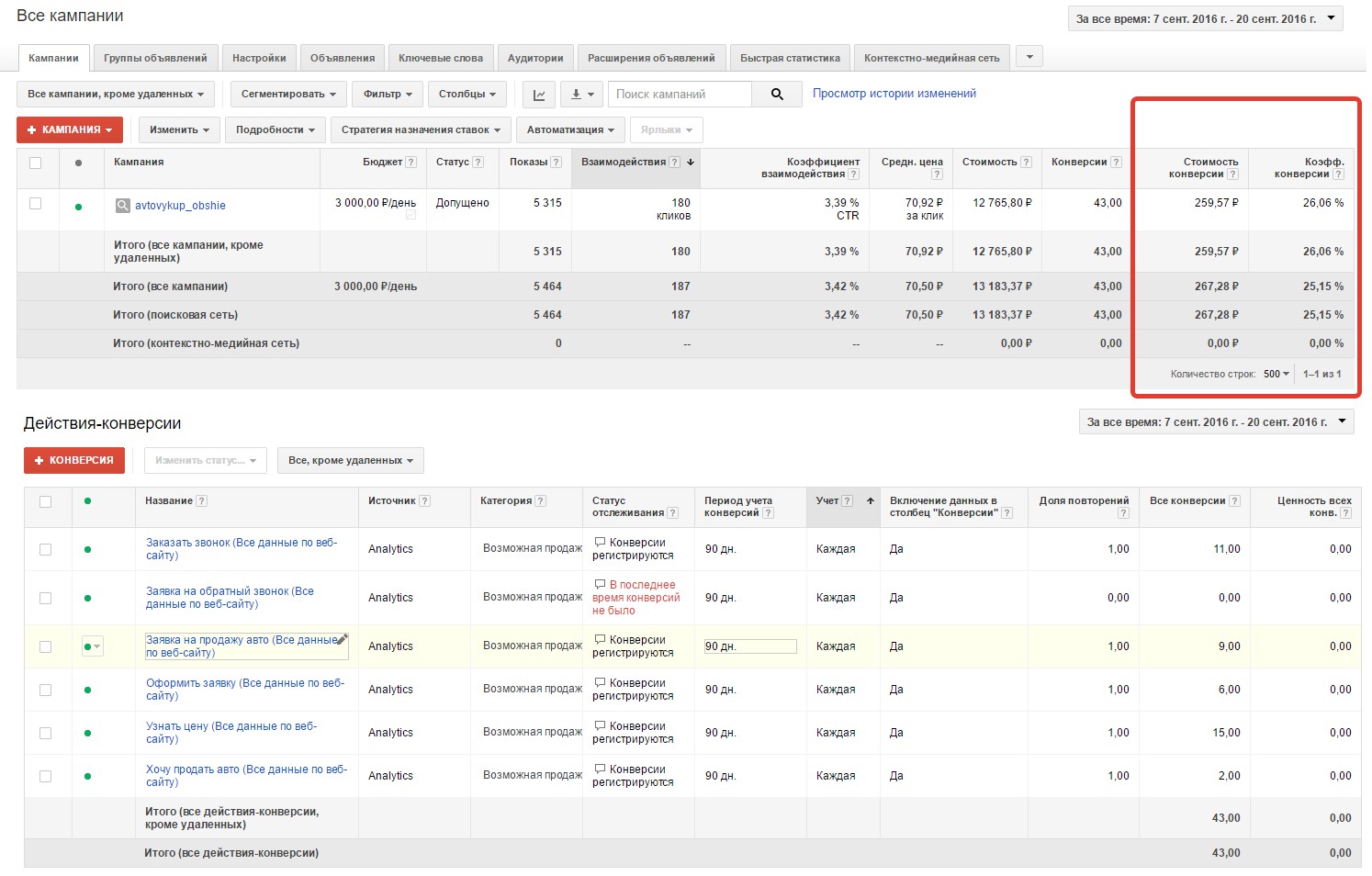1372x876 pixels.
Task: Click the chart graph icon button
Action: click(539, 95)
